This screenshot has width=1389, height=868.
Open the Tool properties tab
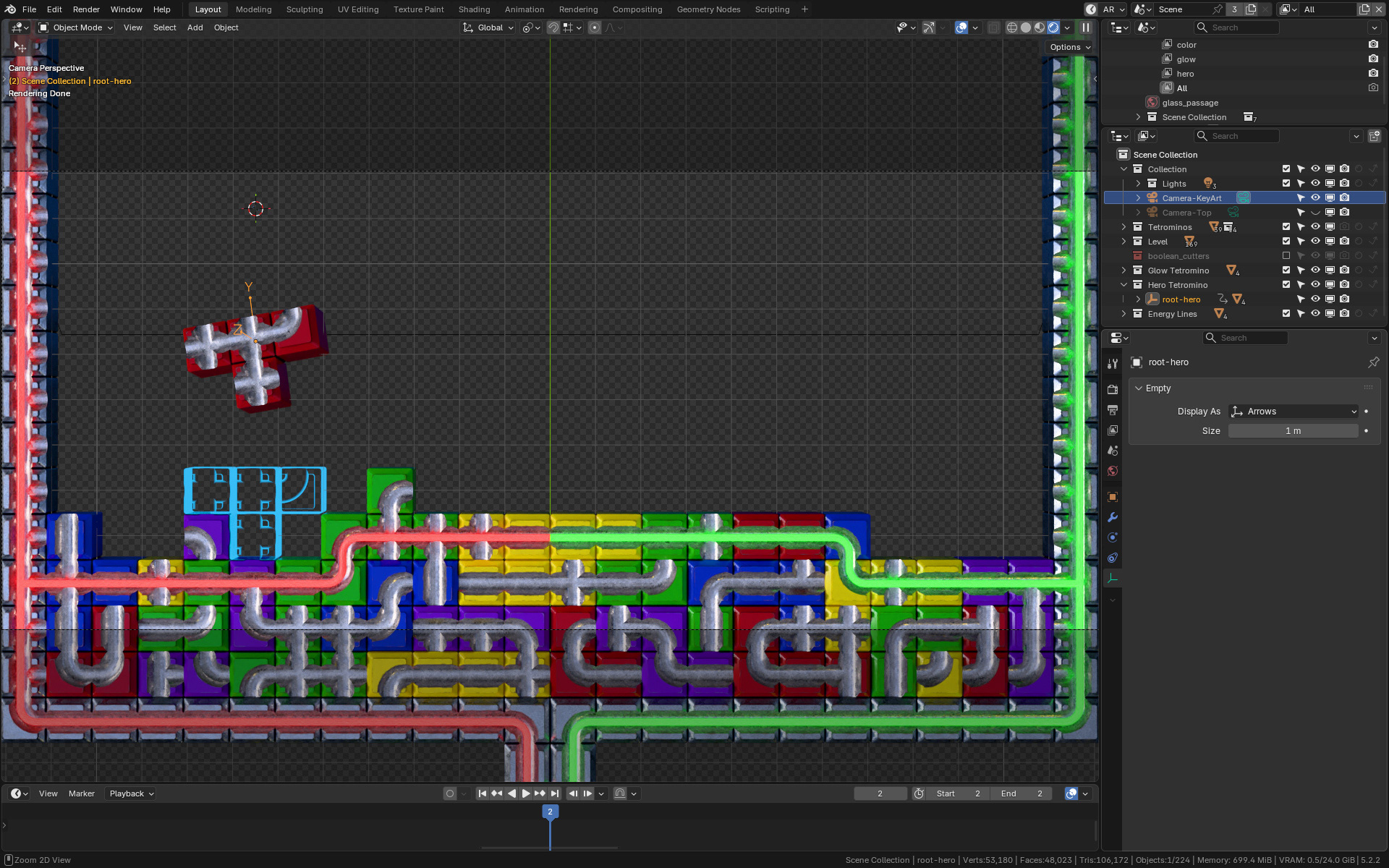pyautogui.click(x=1113, y=363)
